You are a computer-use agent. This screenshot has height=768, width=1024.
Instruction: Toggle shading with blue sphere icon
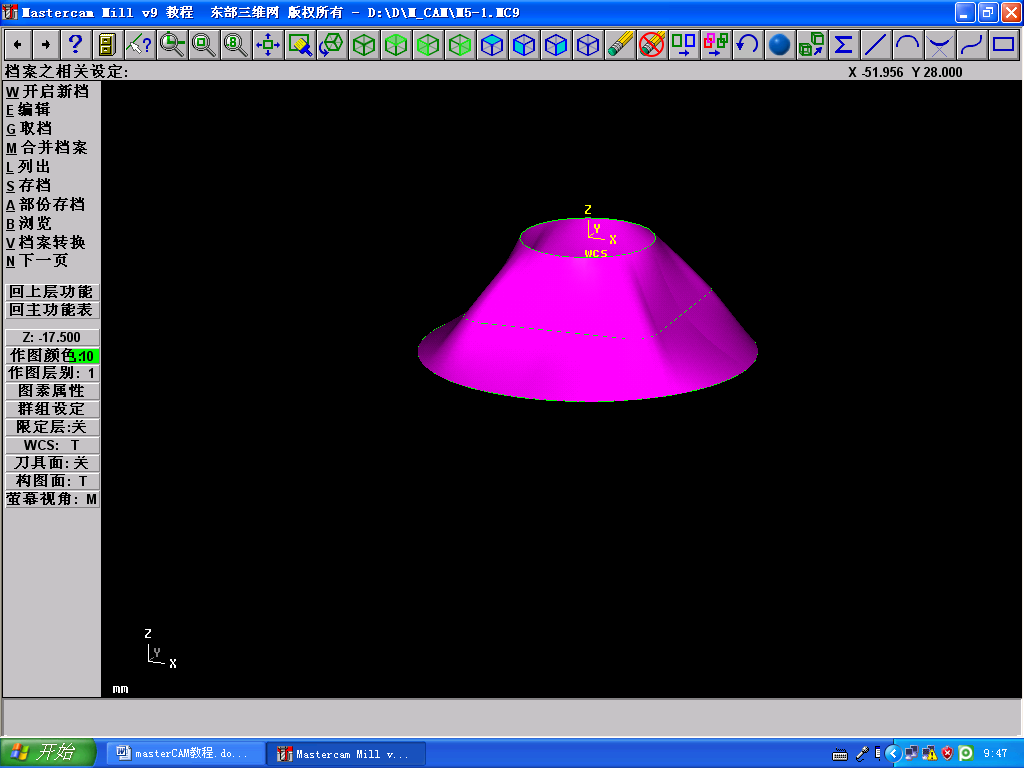coord(779,44)
